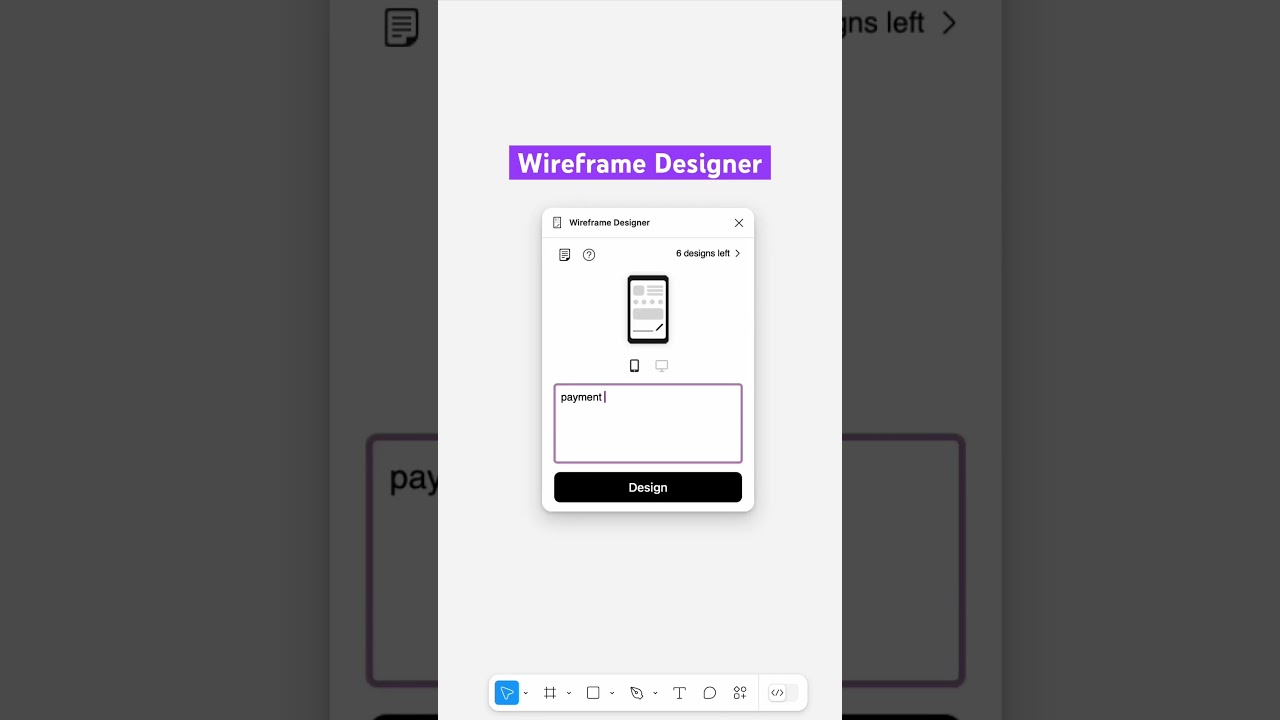The height and width of the screenshot is (720, 1280).
Task: Select the Frame tool
Action: click(550, 693)
